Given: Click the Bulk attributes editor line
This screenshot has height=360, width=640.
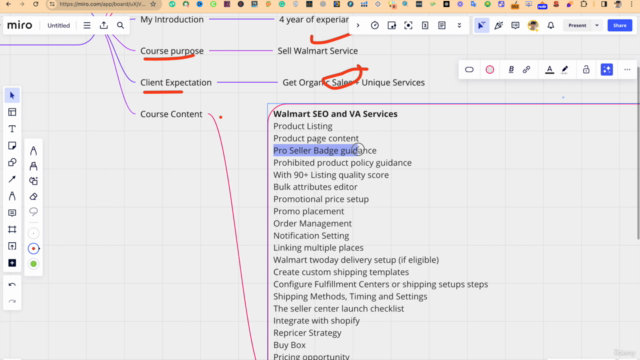Looking at the screenshot, I should (315, 187).
